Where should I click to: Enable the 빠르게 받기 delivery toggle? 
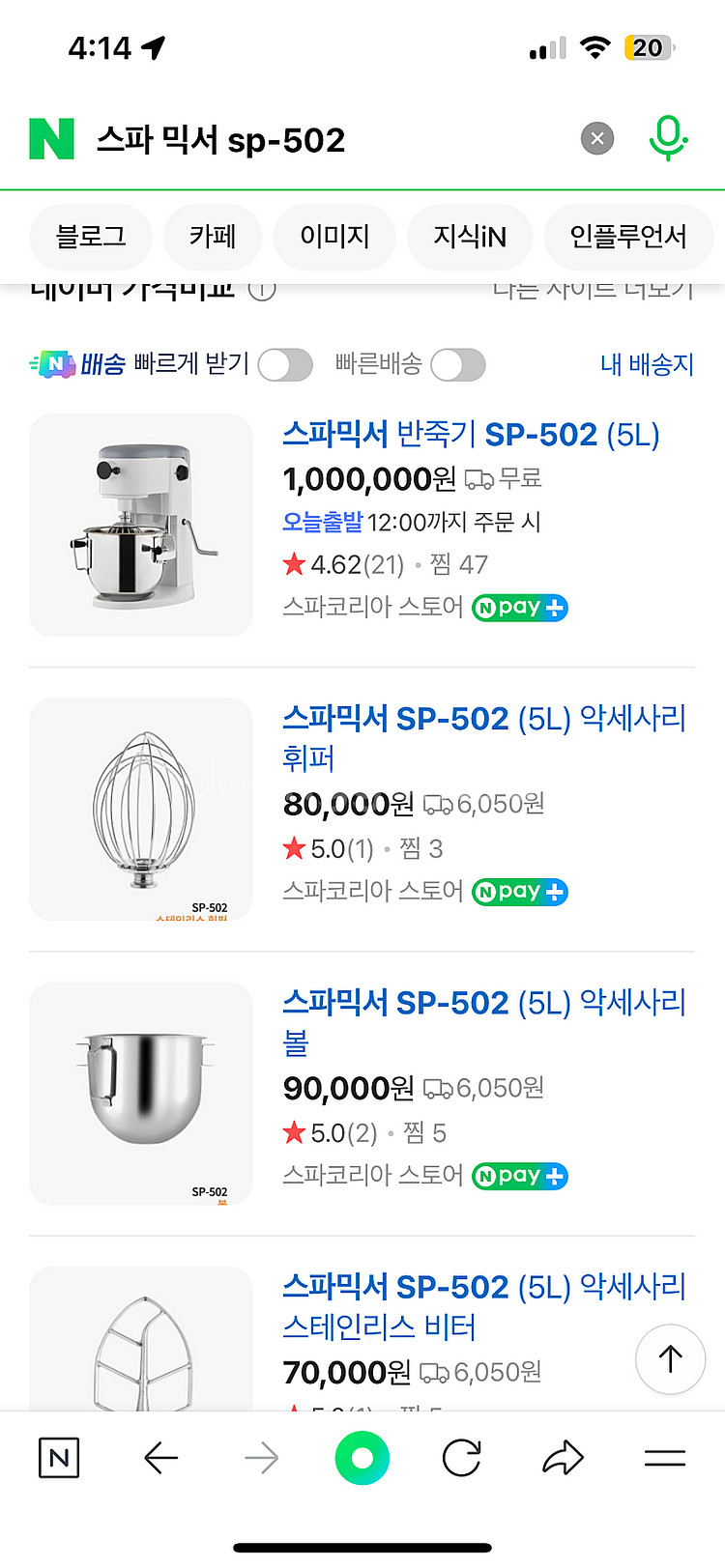click(x=285, y=365)
